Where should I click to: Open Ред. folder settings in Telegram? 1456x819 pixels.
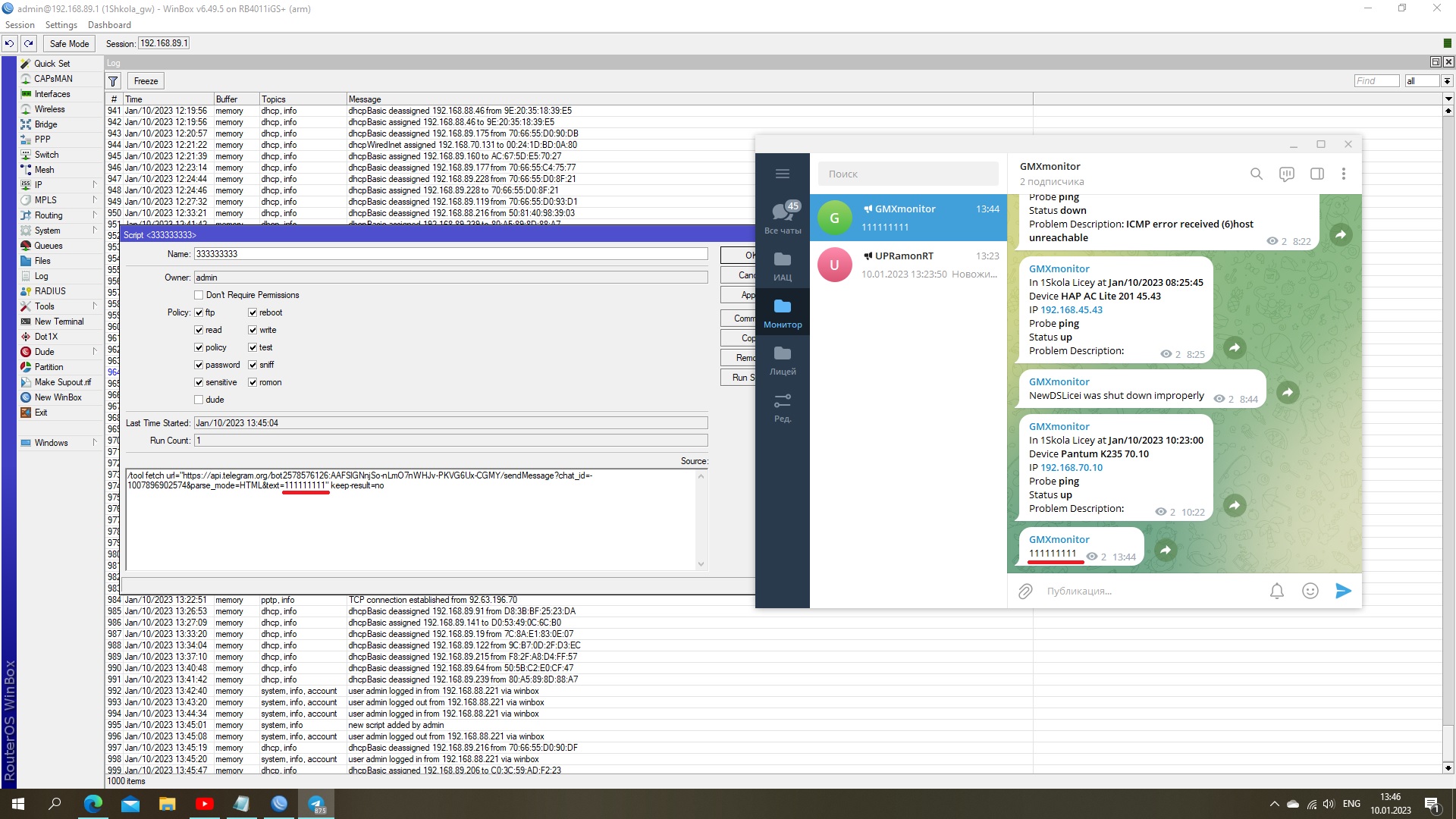pyautogui.click(x=783, y=408)
